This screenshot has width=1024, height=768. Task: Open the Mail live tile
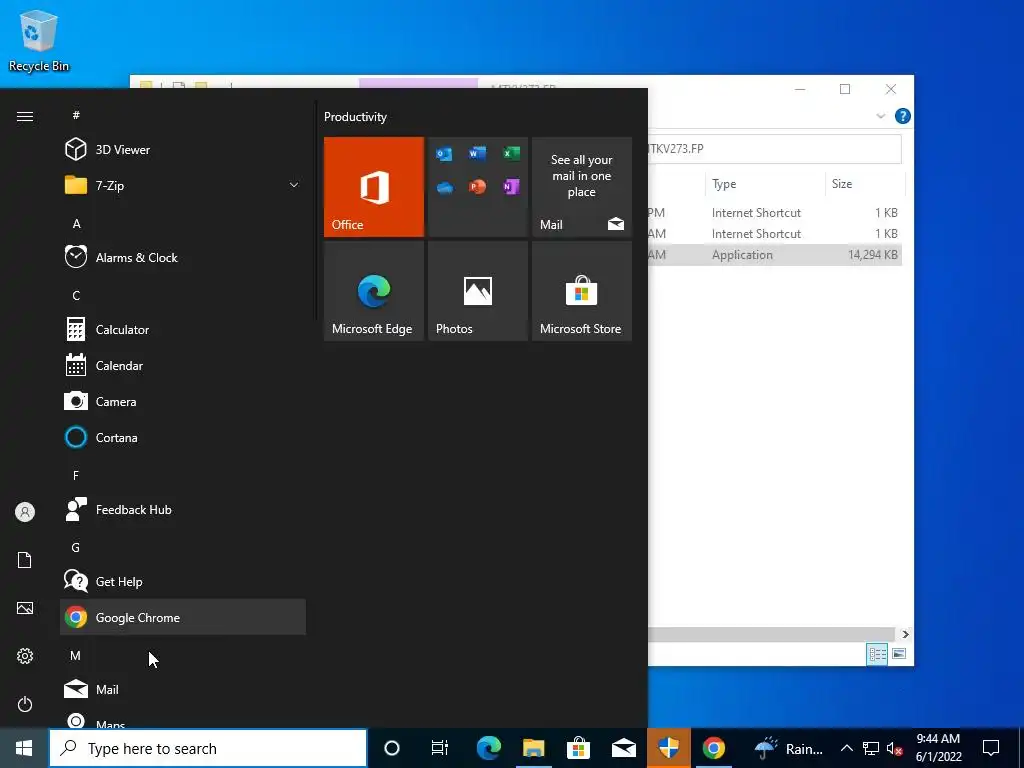[x=581, y=187]
